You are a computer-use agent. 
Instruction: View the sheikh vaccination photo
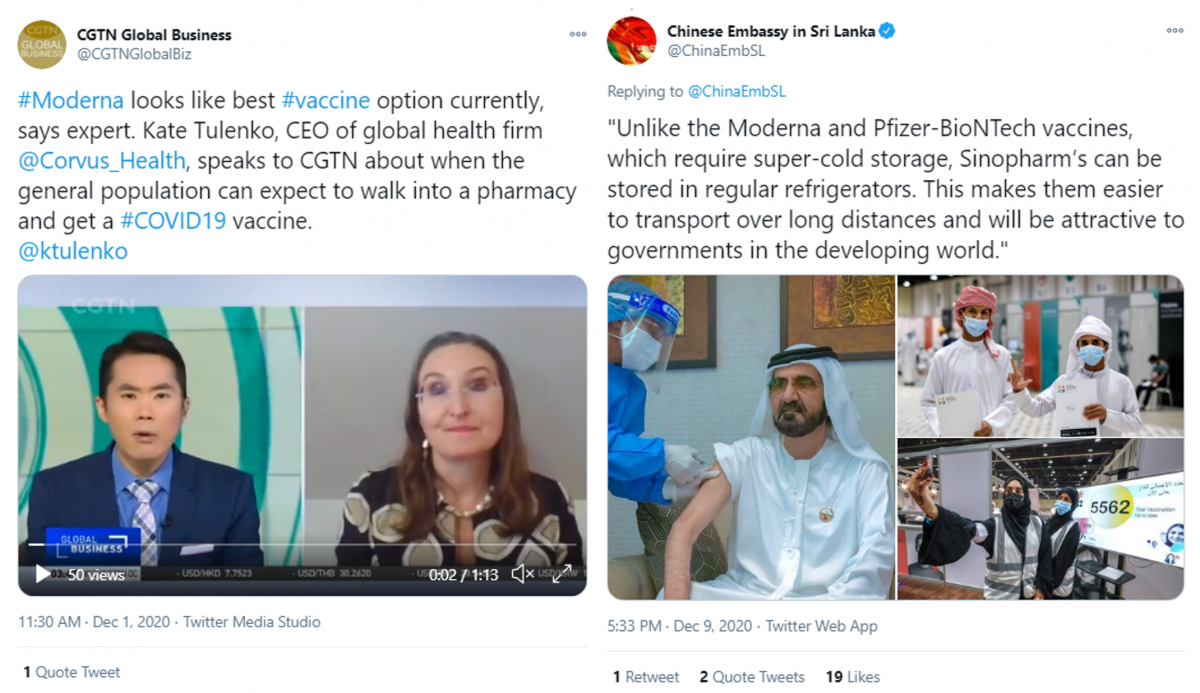point(751,437)
